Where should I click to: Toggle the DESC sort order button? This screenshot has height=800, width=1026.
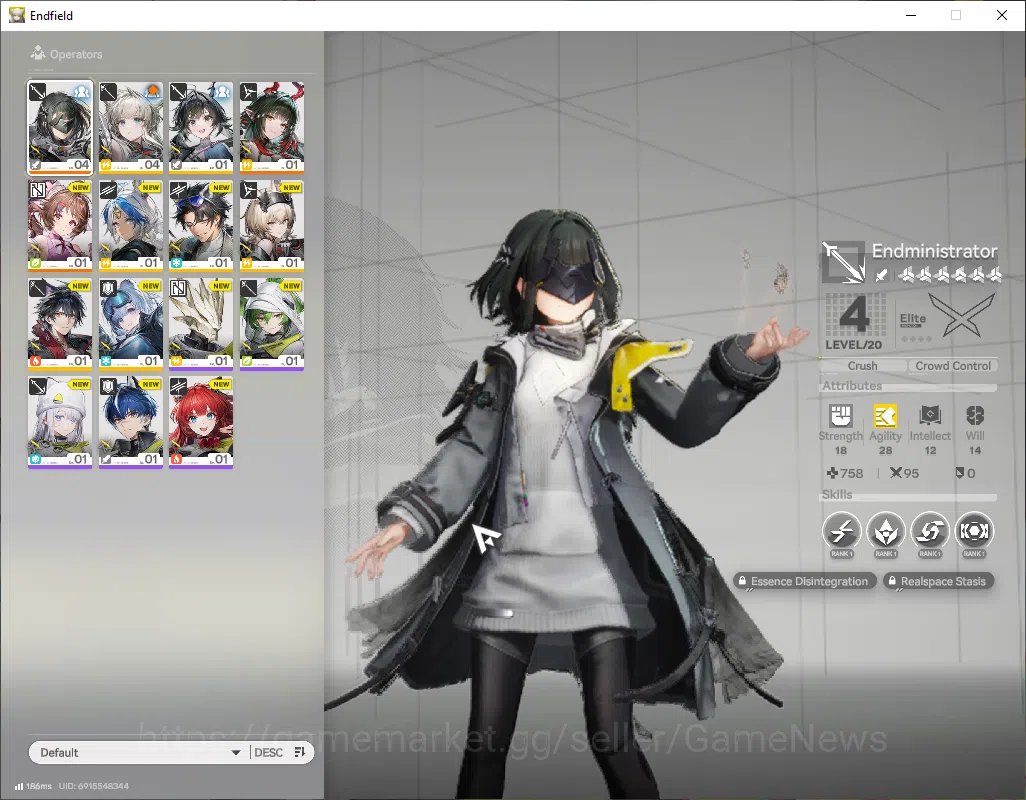click(x=280, y=752)
